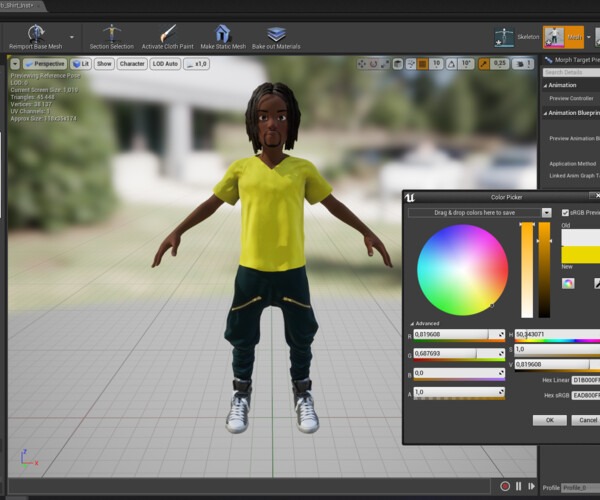Switch to Skeleton editor mode
Viewport: 600px width, 500px height.
click(517, 37)
